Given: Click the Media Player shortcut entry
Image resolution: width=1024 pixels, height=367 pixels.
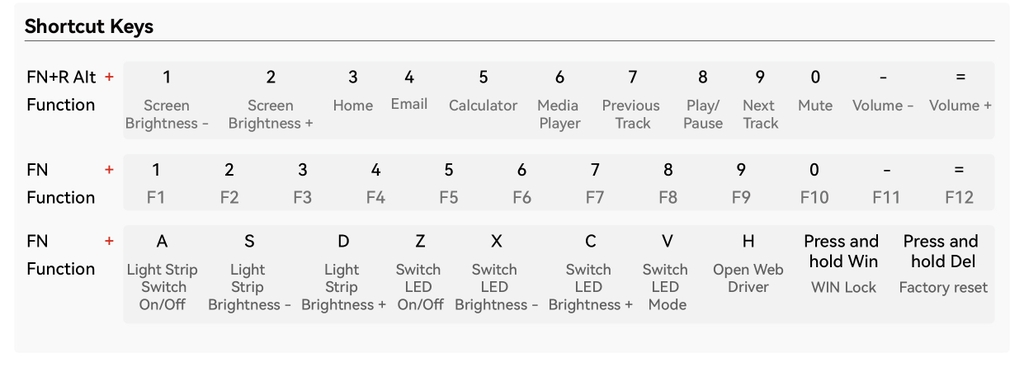Looking at the screenshot, I should [x=559, y=114].
